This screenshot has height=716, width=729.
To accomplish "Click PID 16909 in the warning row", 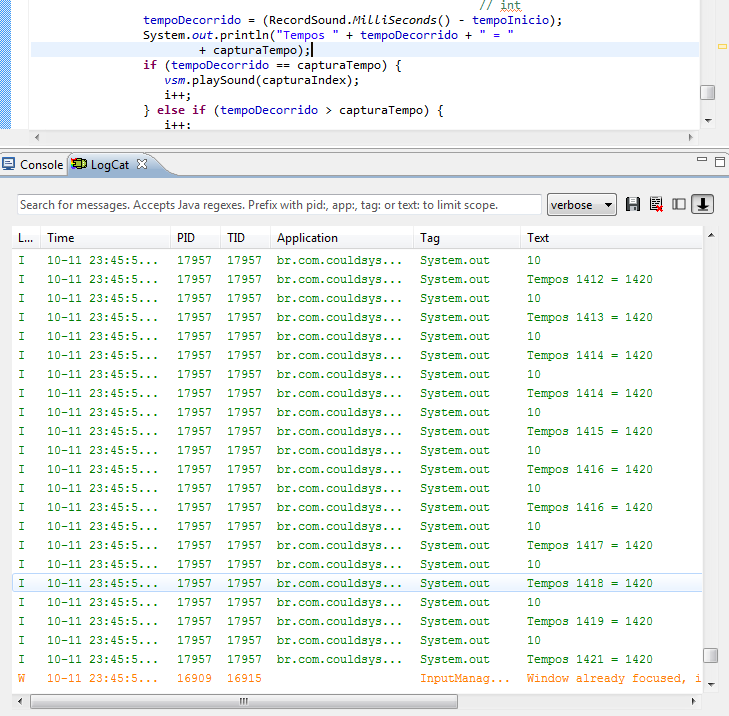I will point(194,678).
